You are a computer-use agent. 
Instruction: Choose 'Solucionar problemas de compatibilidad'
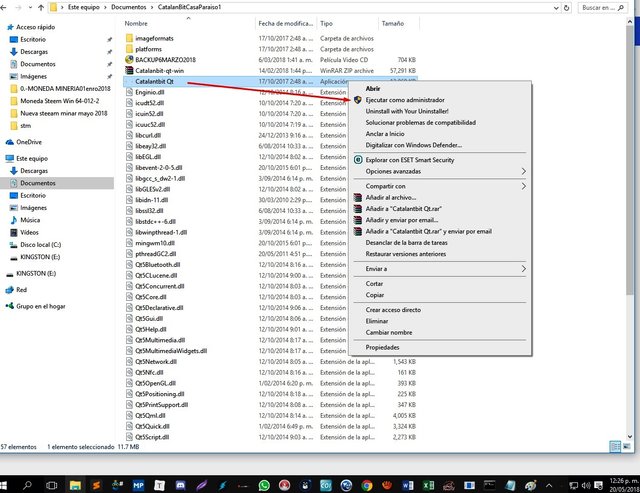click(420, 122)
